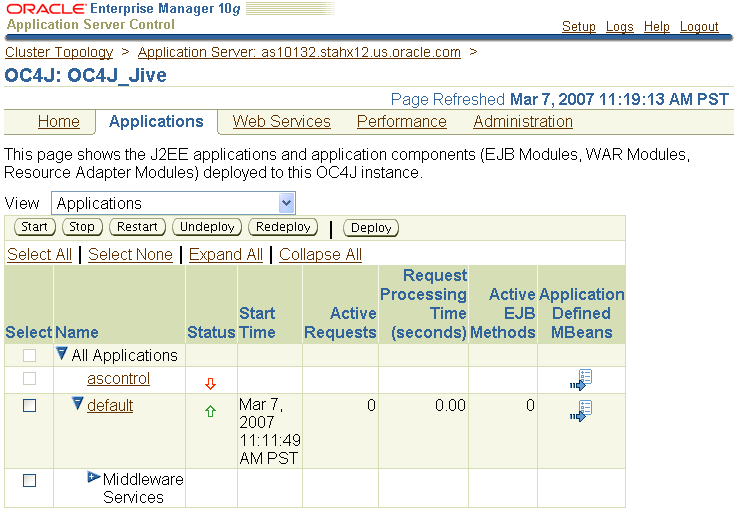Open the Help link
The image size is (741, 512).
pos(657,26)
